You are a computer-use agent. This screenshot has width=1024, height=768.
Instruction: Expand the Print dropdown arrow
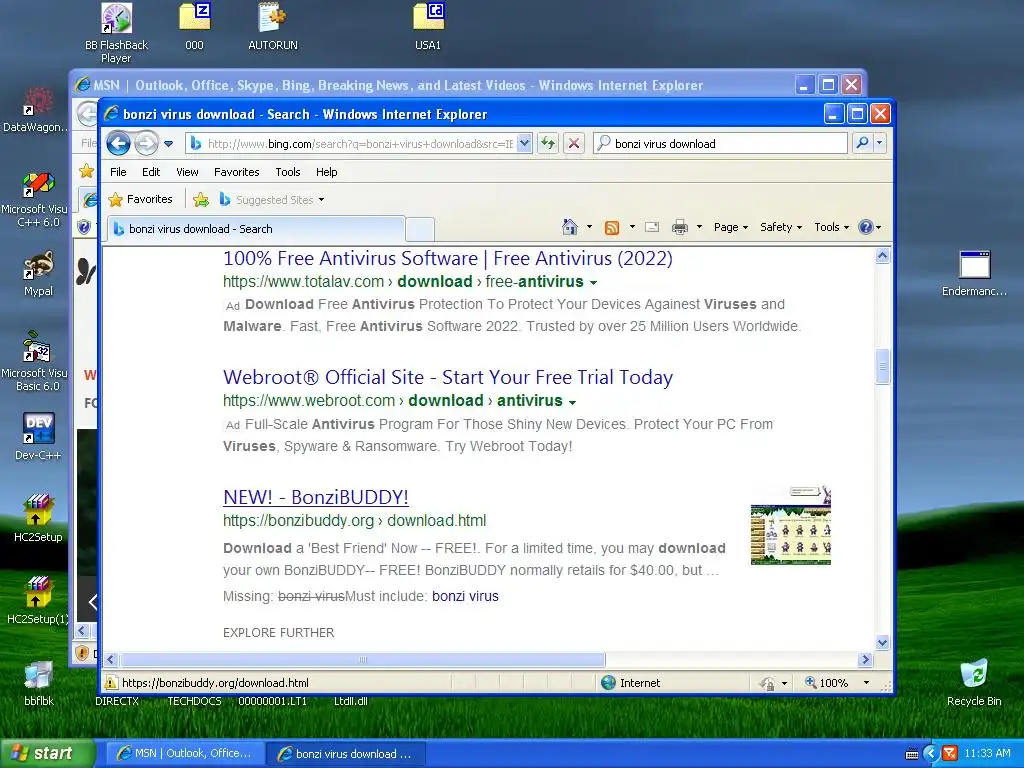(699, 227)
